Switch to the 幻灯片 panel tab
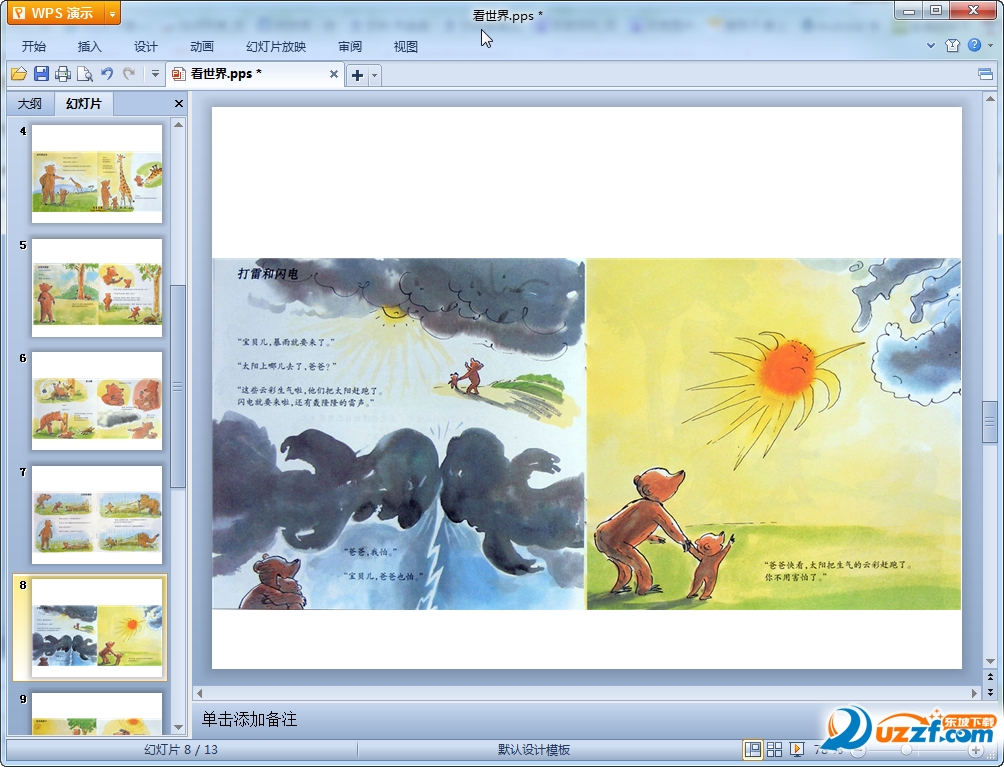The height and width of the screenshot is (767, 1004). (x=83, y=104)
